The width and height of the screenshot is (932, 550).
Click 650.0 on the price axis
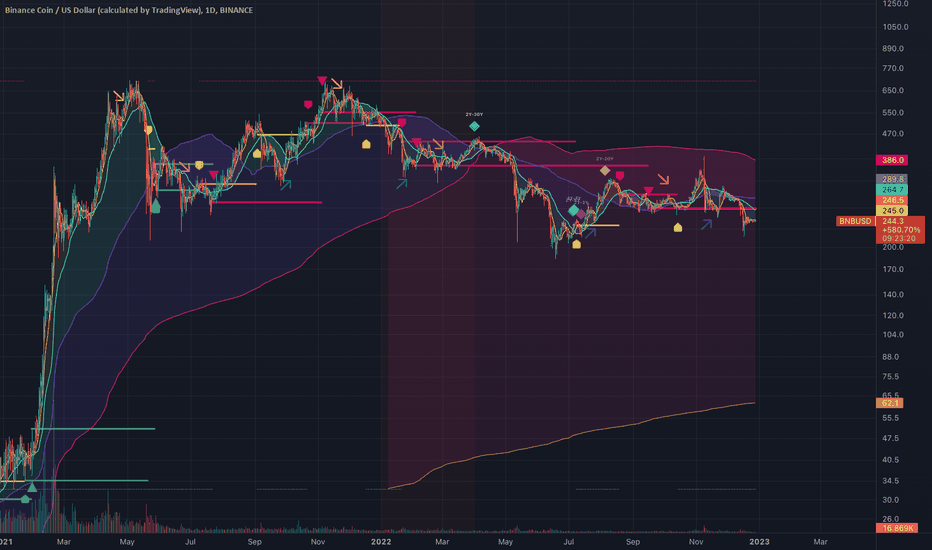[893, 90]
